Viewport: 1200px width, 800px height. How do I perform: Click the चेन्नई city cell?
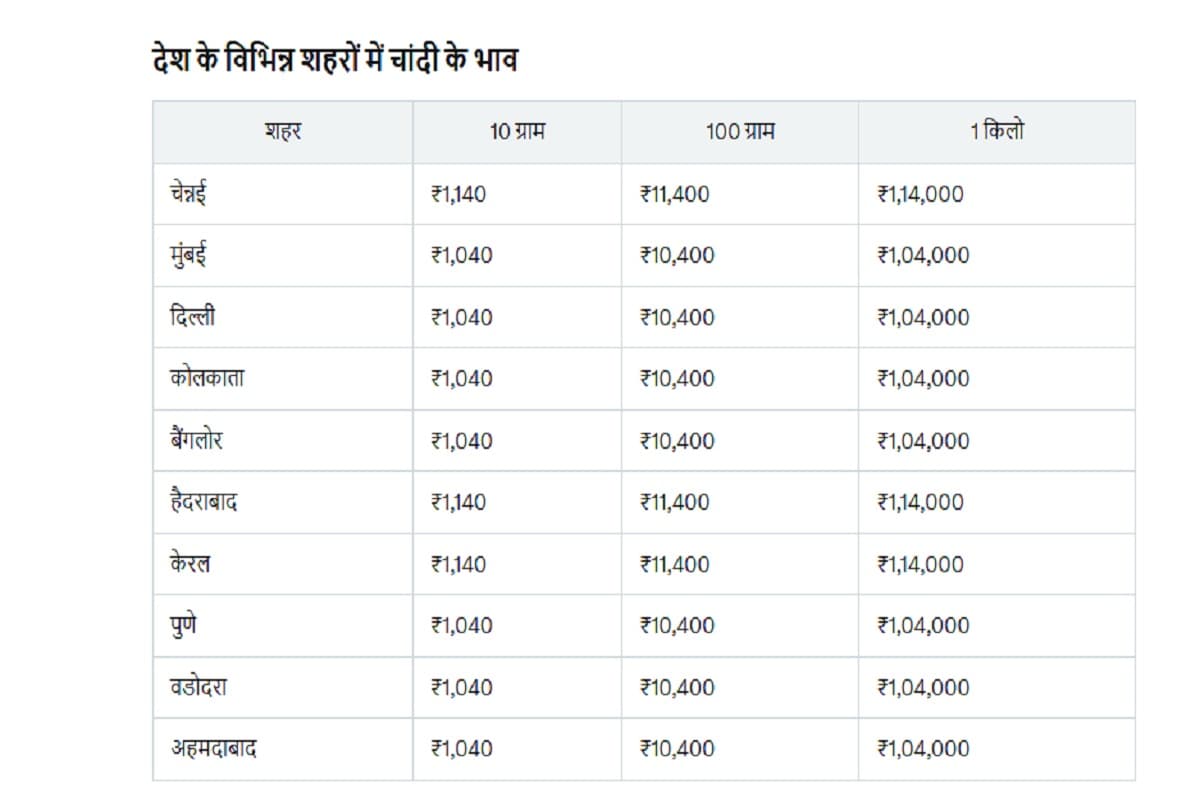click(188, 194)
